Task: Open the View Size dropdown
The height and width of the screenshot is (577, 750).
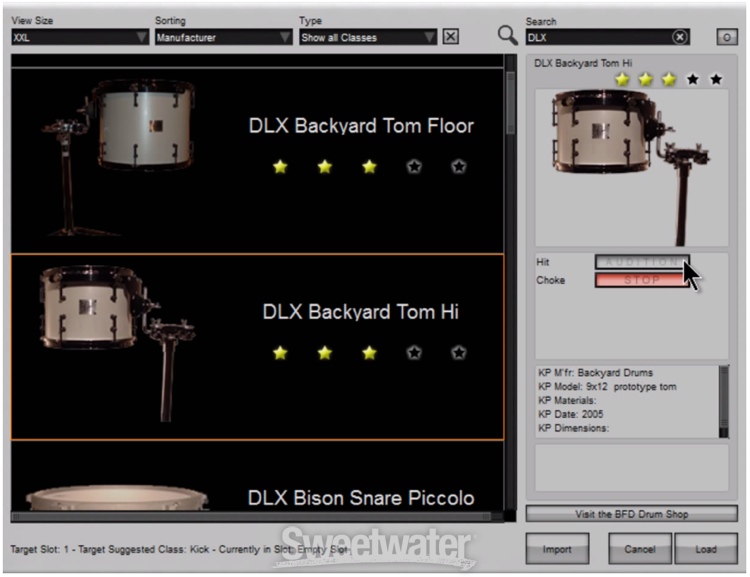Action: pos(80,37)
